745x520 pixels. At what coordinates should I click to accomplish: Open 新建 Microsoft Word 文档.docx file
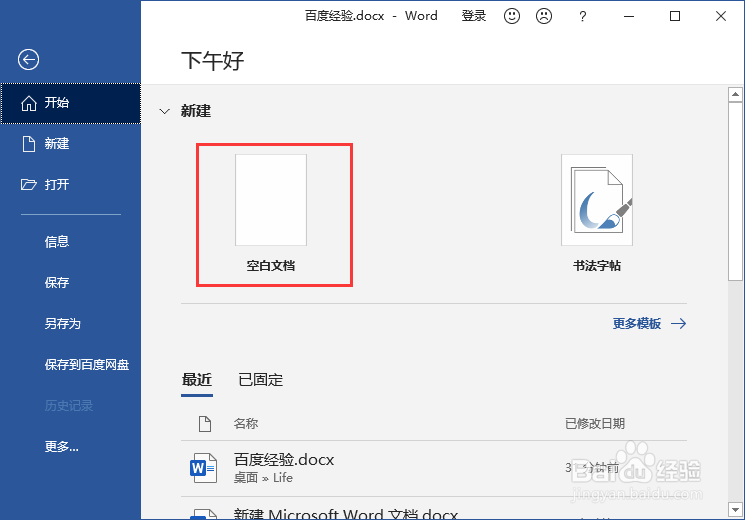434,510
